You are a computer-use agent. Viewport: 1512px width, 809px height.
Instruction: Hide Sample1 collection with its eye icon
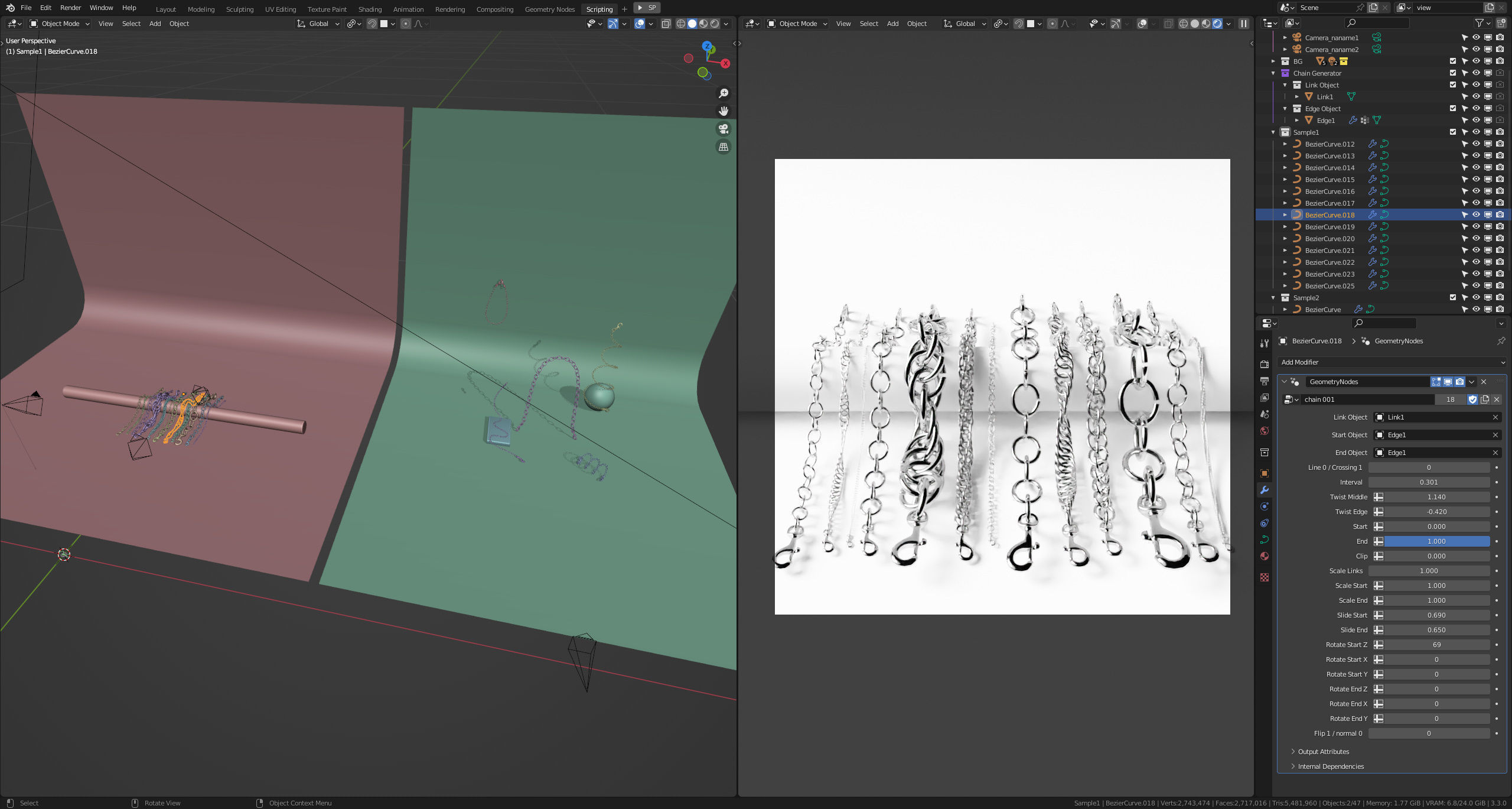click(x=1476, y=132)
